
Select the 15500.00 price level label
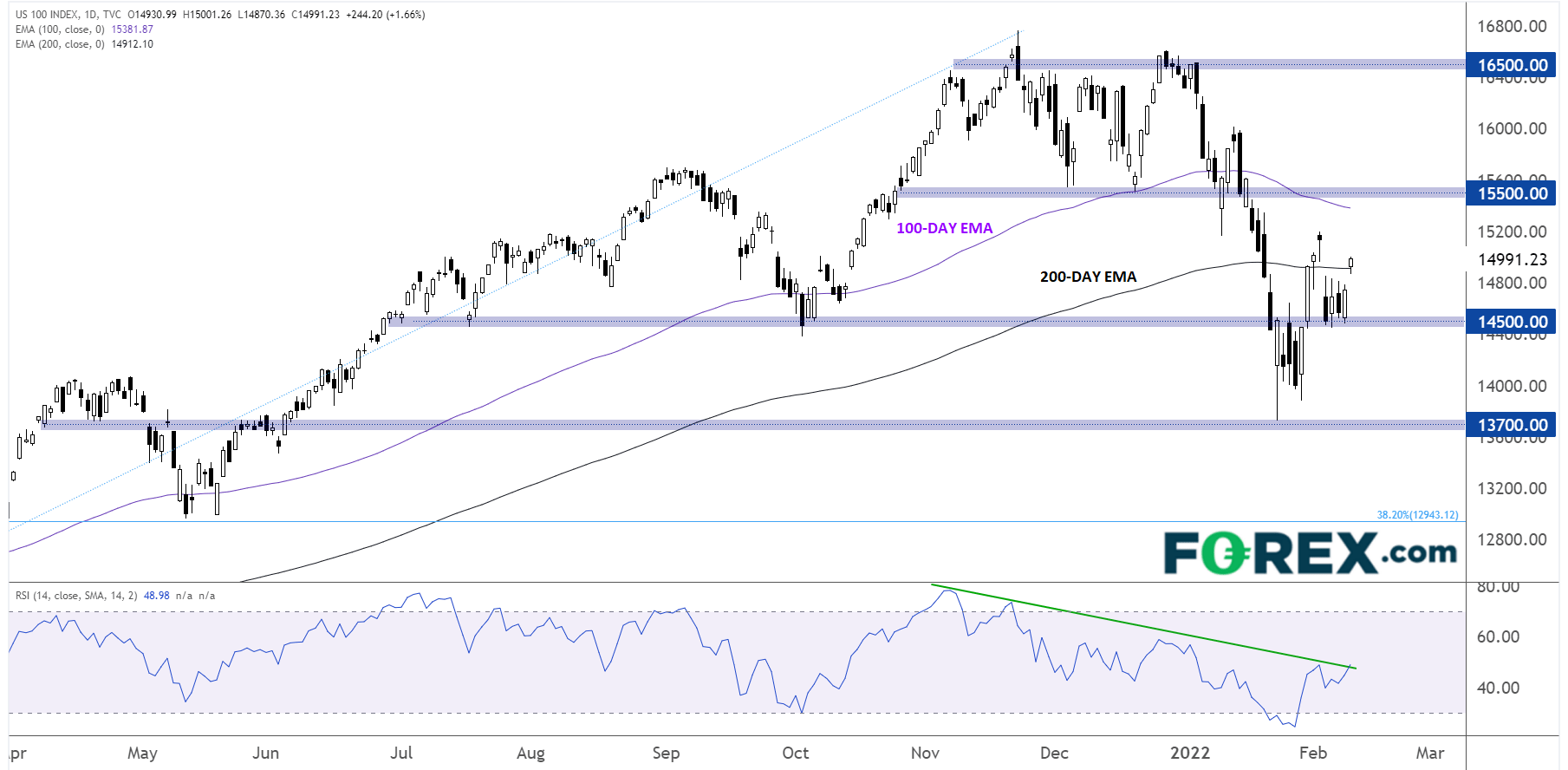(1512, 193)
